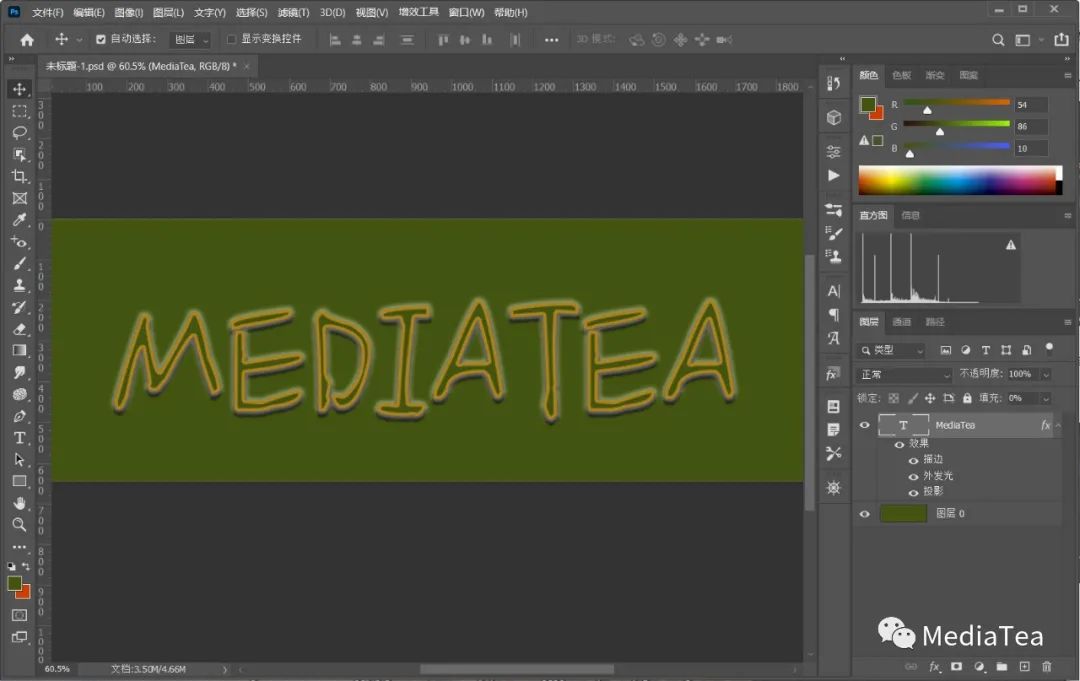Open the 不透明度 opacity dropdown arrow
Screen dimensions: 1080x681
coord(1046,375)
